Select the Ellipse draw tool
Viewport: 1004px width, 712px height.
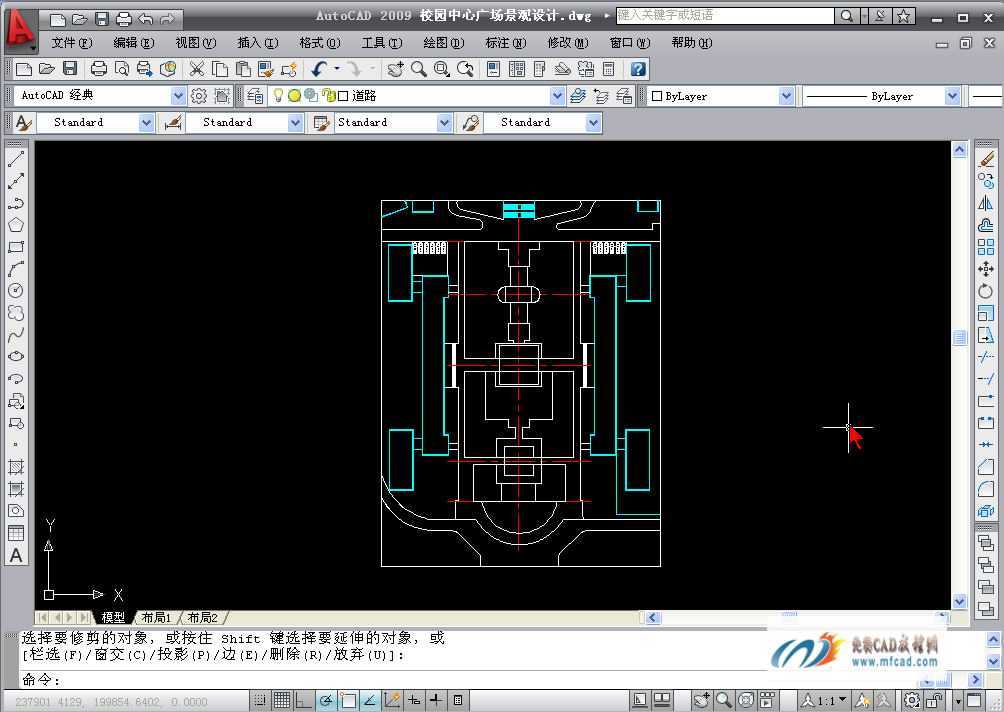point(16,356)
